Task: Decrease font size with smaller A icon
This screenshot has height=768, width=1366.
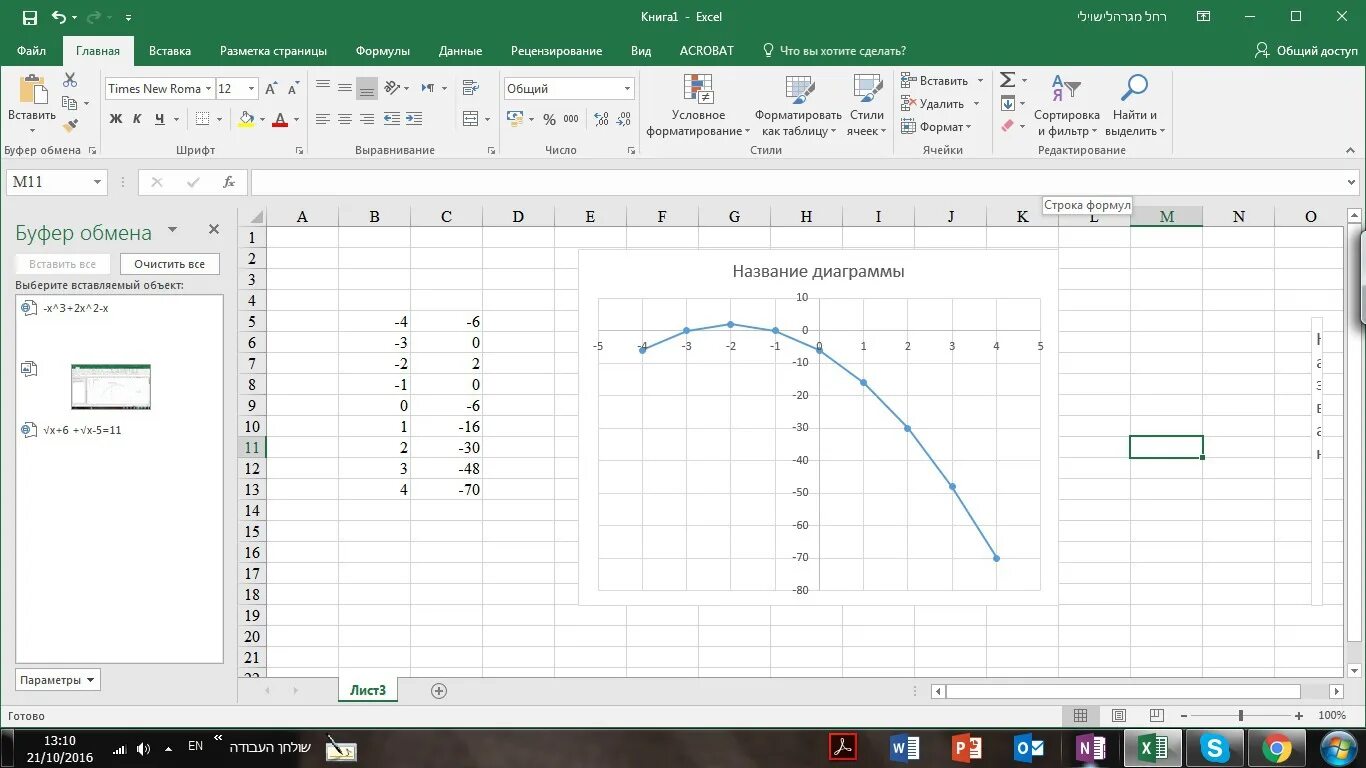Action: point(291,88)
